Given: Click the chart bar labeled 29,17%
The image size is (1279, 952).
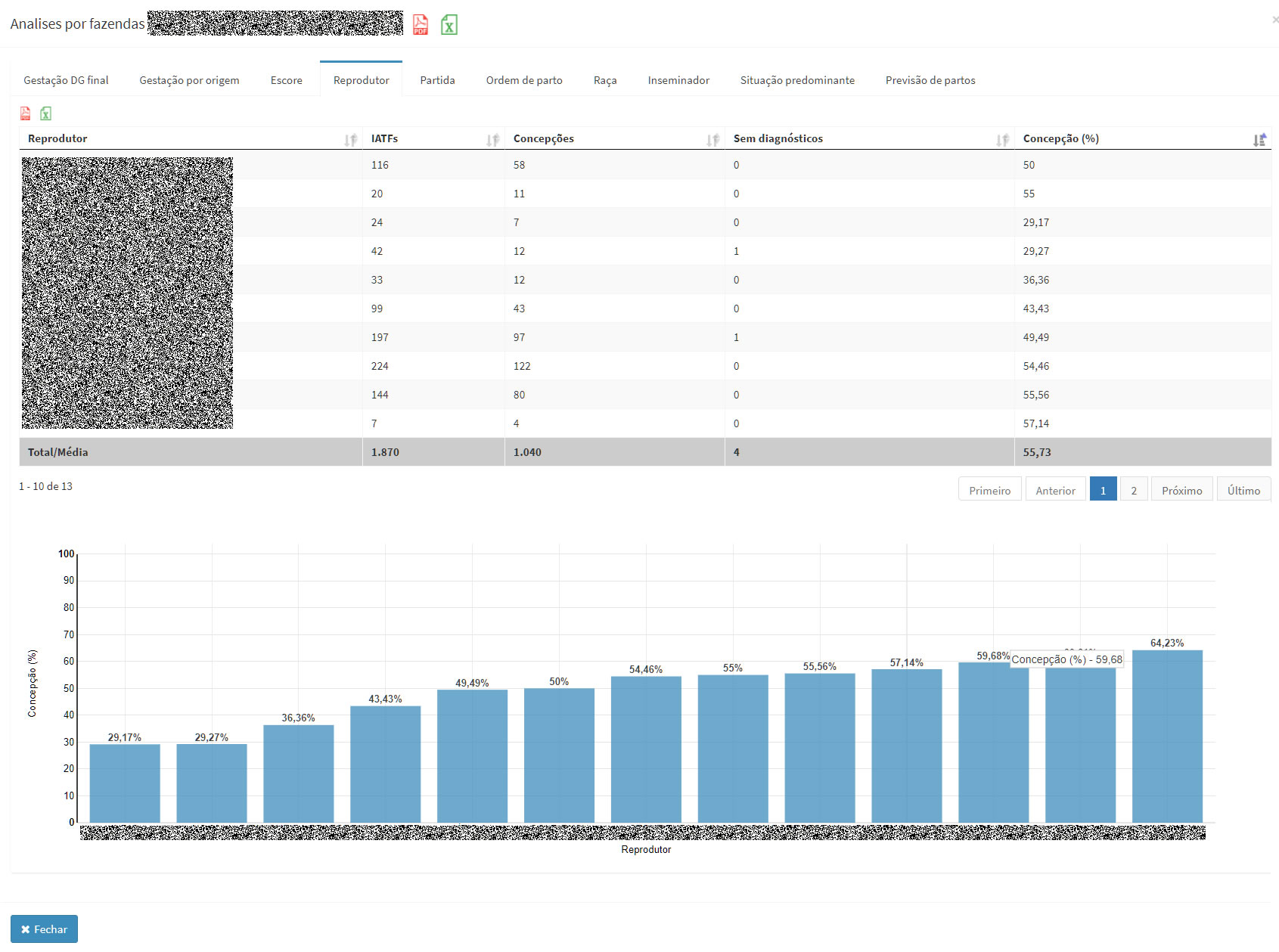Looking at the screenshot, I should pyautogui.click(x=125, y=783).
